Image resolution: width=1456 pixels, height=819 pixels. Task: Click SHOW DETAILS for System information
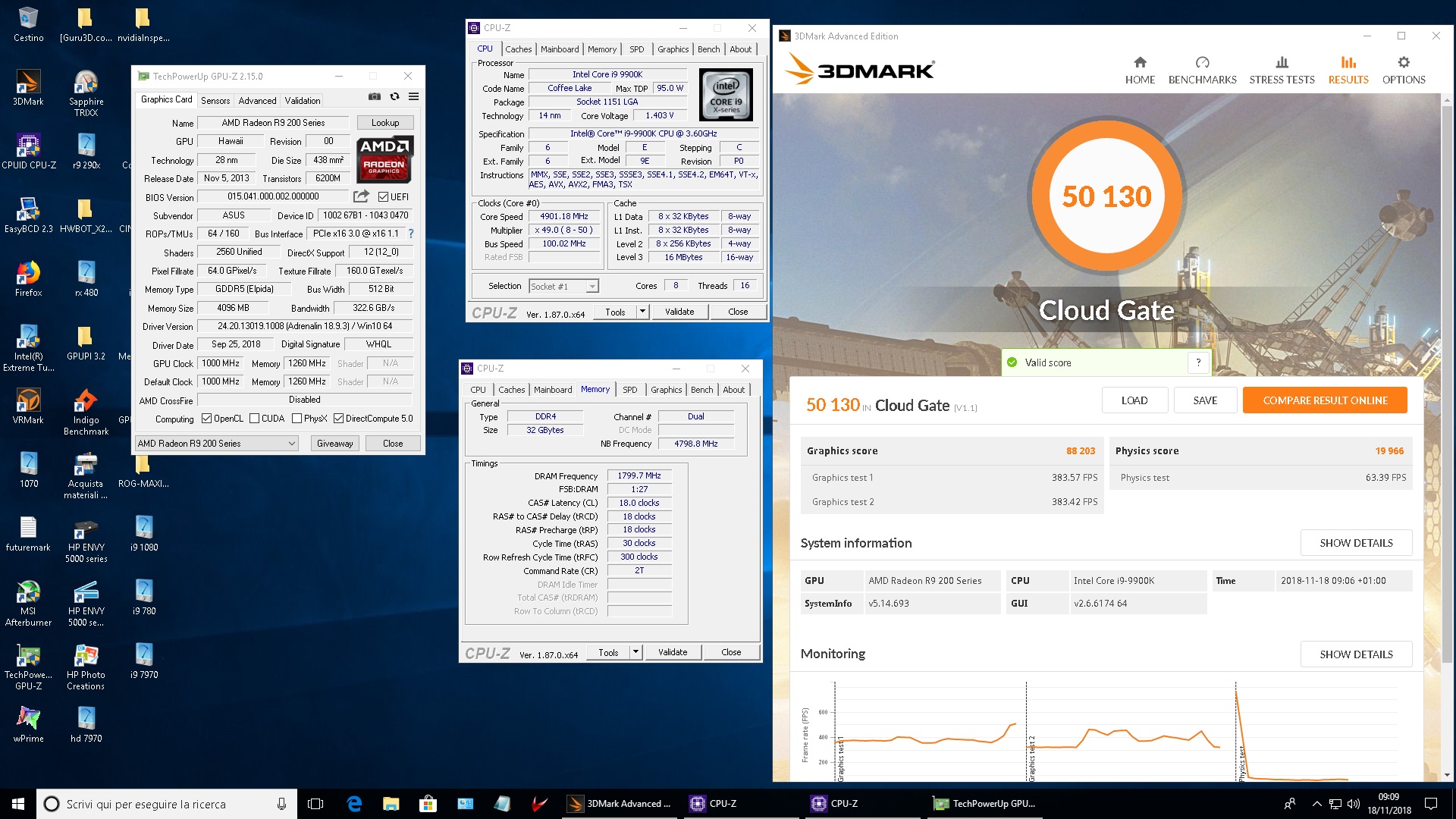[x=1356, y=543]
